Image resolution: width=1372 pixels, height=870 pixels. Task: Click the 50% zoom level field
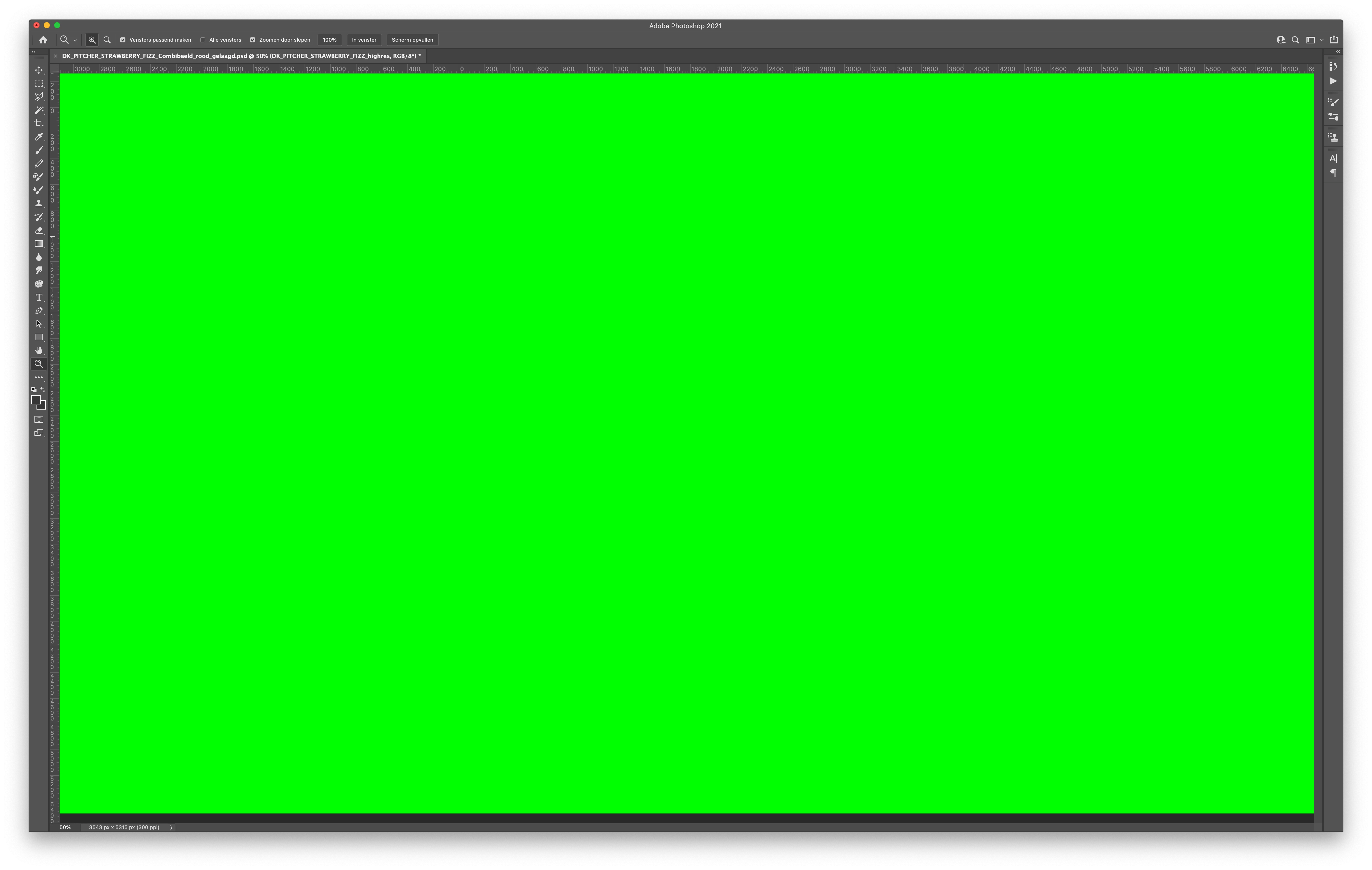coord(66,827)
